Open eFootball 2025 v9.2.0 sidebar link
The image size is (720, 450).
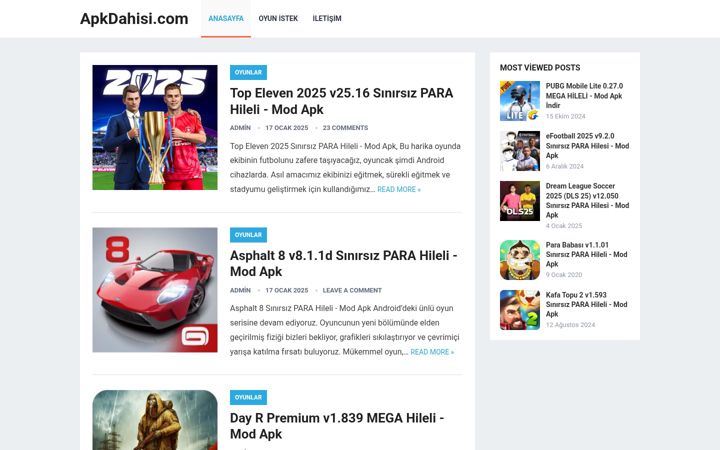(587, 146)
